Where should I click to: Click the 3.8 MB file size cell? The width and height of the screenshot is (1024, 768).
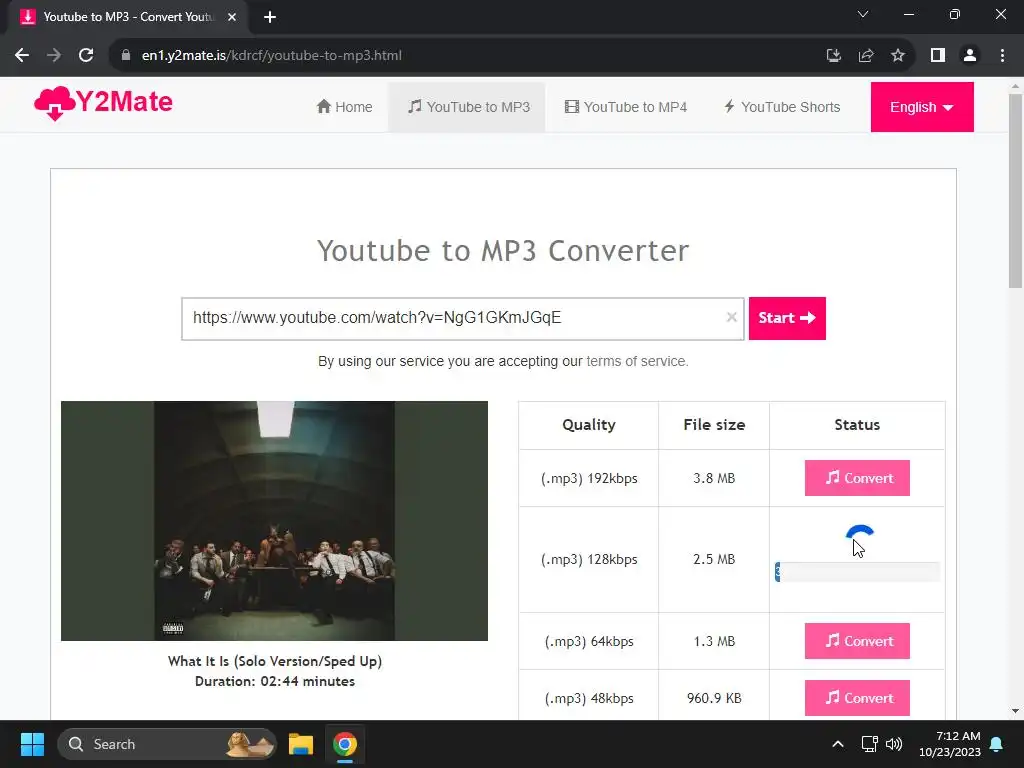714,478
